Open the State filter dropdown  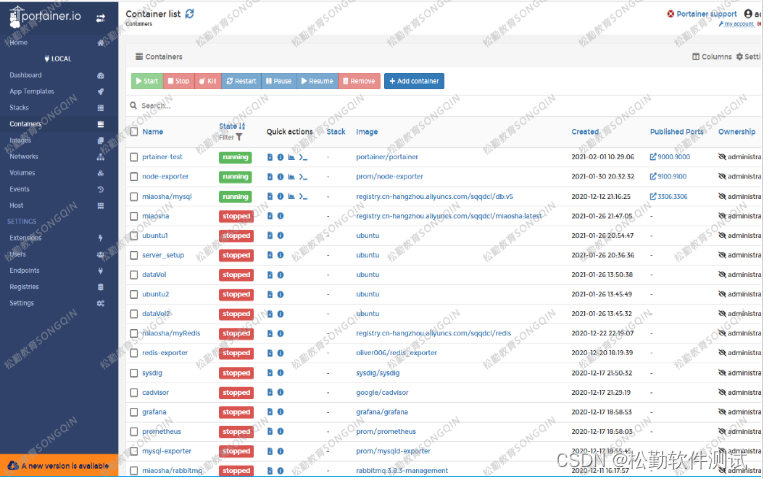pyautogui.click(x=231, y=137)
